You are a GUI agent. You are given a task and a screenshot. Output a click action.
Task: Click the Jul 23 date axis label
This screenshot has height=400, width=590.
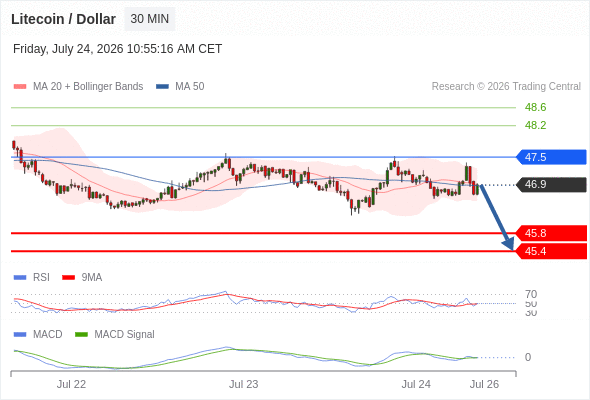pos(244,385)
